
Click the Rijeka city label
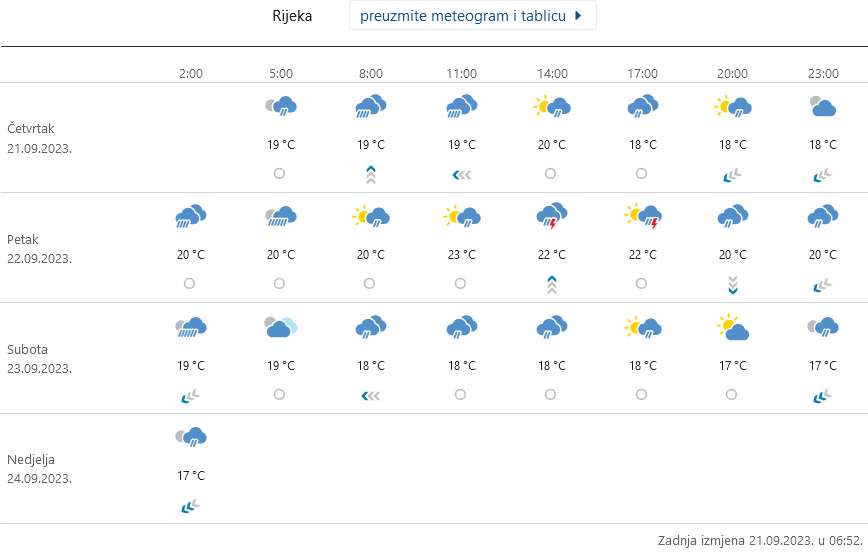292,16
